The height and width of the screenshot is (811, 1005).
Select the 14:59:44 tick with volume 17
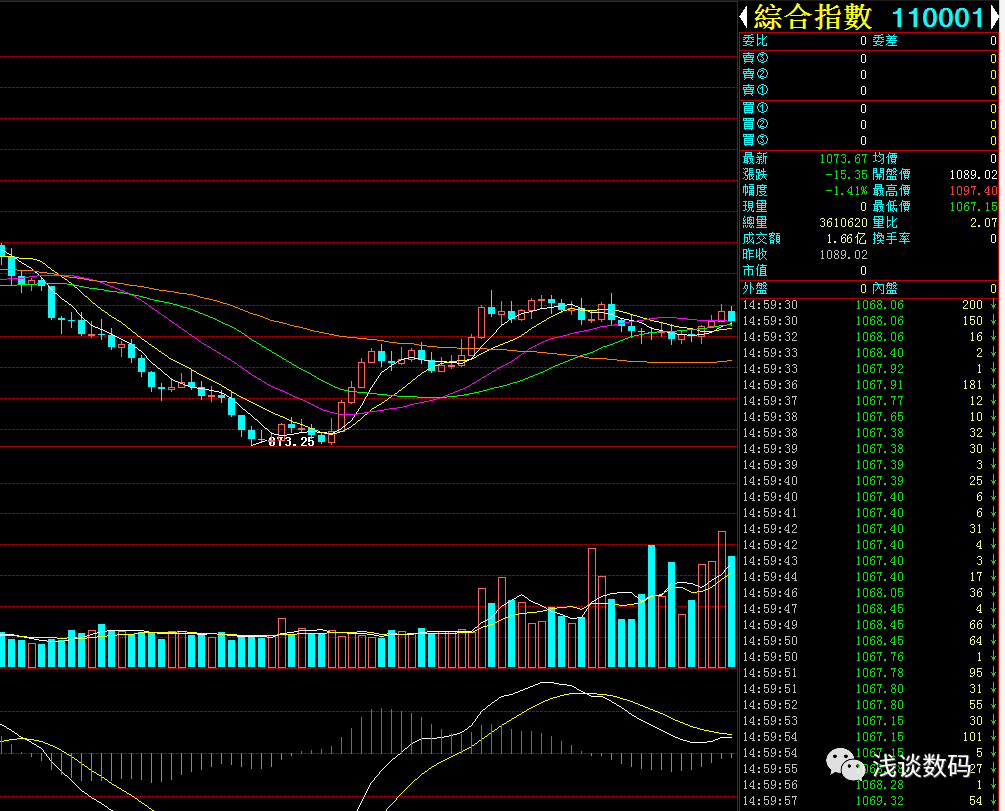[869, 577]
